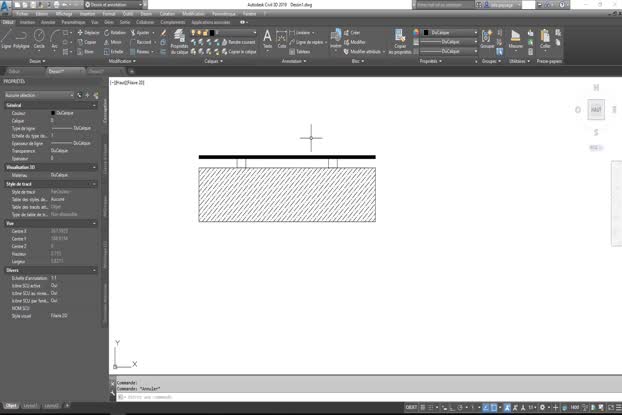The image size is (622, 415).
Task: Expand the Annotation panel flyout
Action: (x=294, y=61)
